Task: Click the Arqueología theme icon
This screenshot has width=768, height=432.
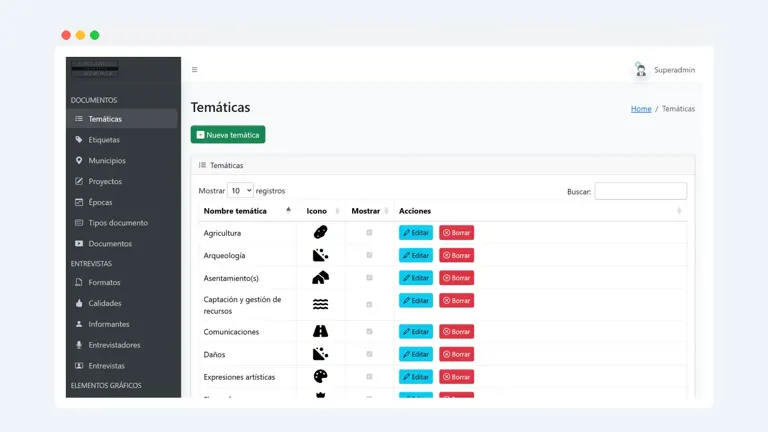Action: (x=320, y=255)
